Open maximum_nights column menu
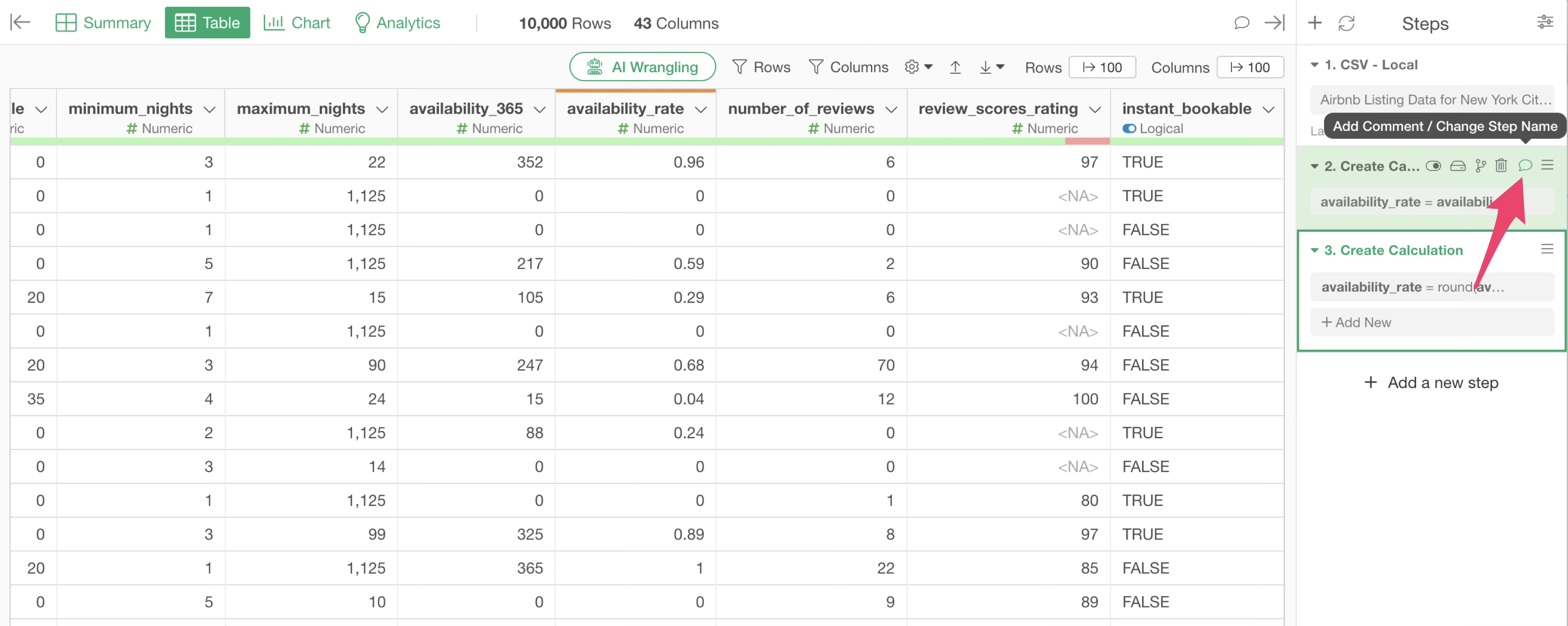The width and height of the screenshot is (1568, 626). 382,109
